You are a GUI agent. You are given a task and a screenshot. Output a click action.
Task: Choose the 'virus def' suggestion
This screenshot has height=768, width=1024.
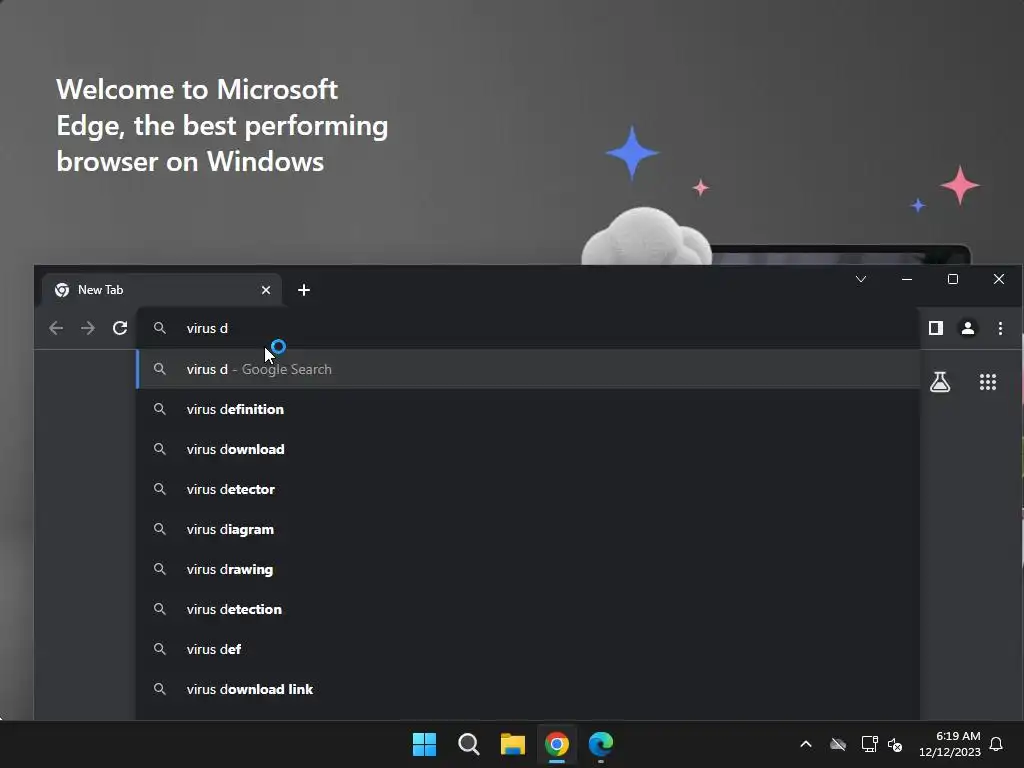click(528, 649)
